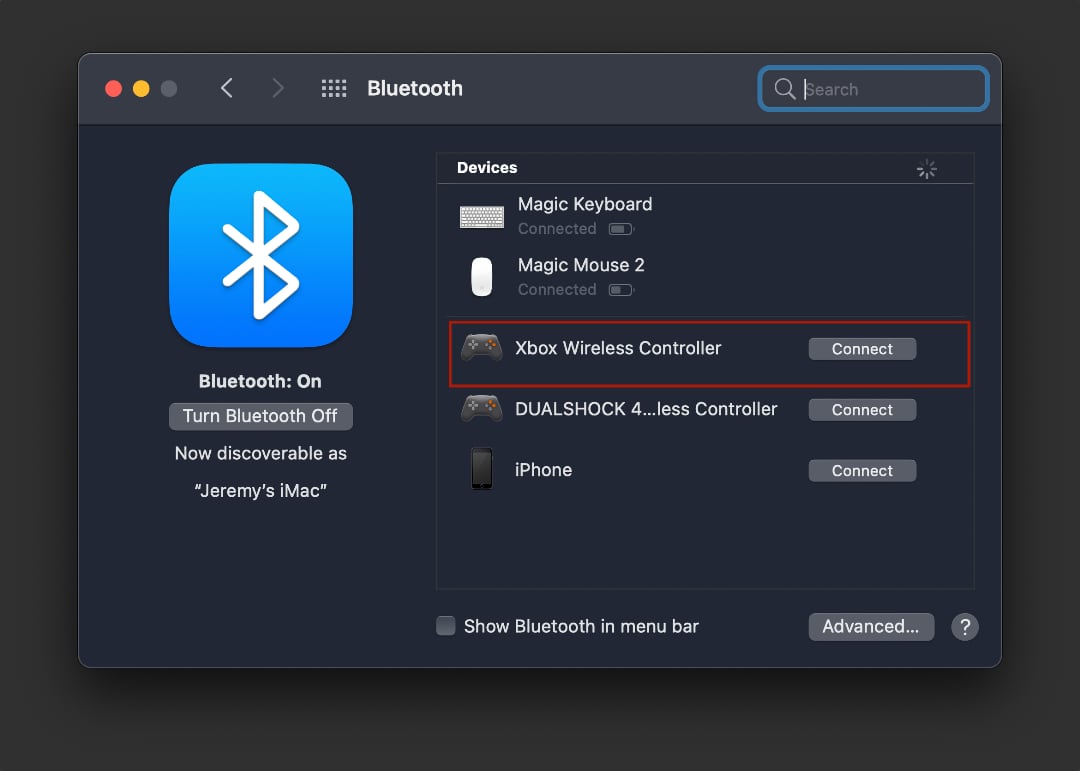The width and height of the screenshot is (1080, 771).
Task: Minimize the window with yellow button
Action: pos(141,88)
